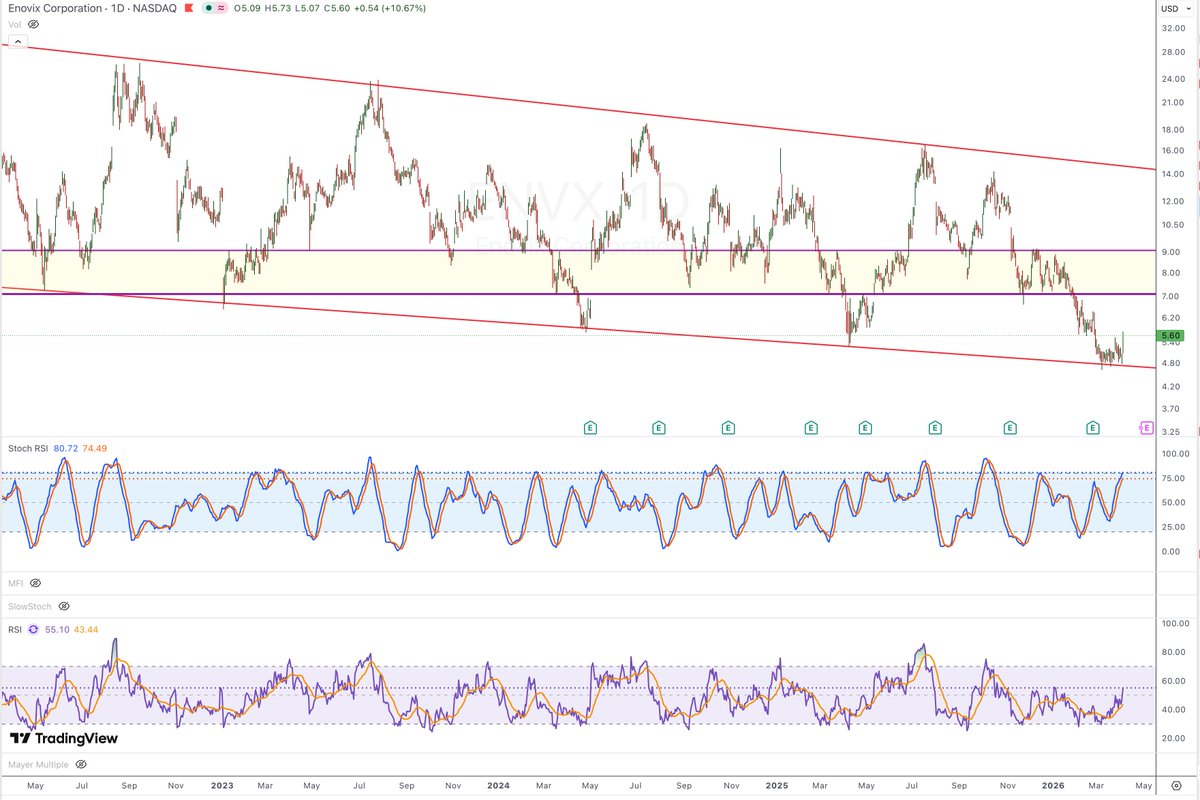This screenshot has height=800, width=1200.
Task: Show the hidden MFI indicator
Action: 35,582
